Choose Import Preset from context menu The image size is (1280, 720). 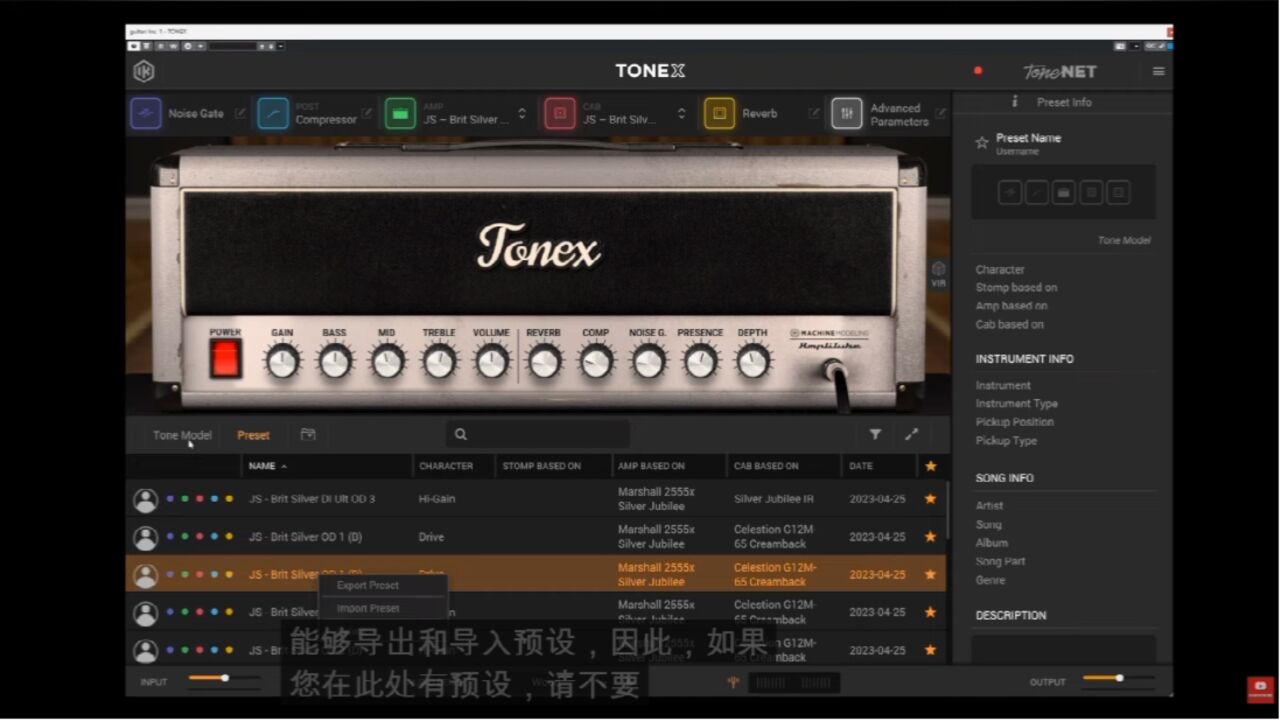[x=368, y=608]
